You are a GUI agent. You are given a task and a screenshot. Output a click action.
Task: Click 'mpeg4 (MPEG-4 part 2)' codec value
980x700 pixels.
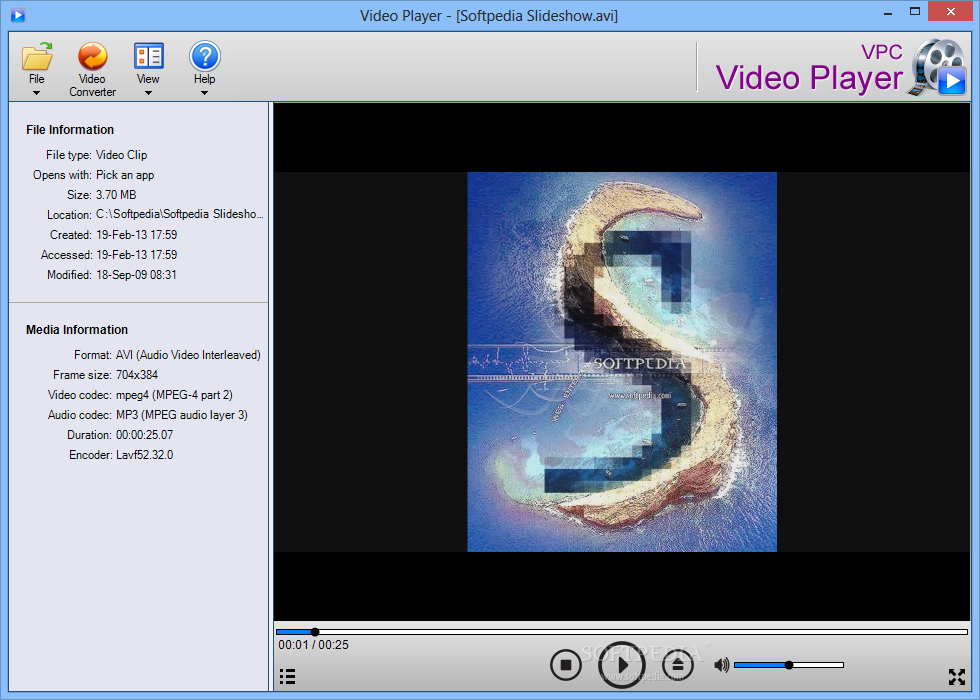coord(174,395)
